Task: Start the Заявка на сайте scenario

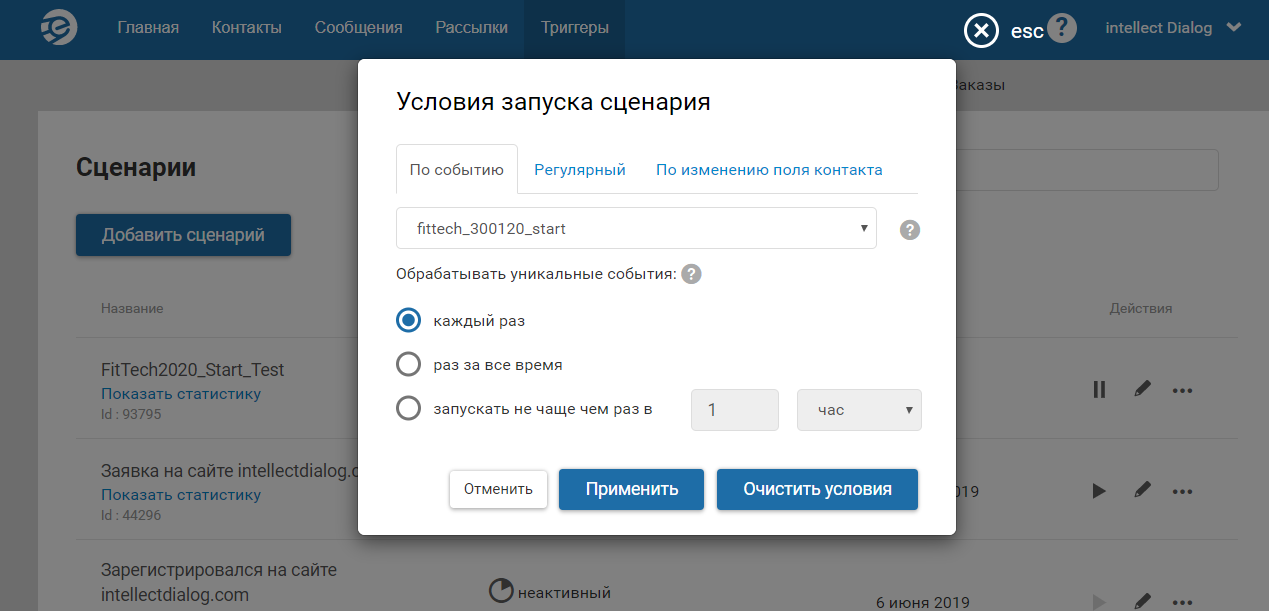Action: pyautogui.click(x=1099, y=491)
